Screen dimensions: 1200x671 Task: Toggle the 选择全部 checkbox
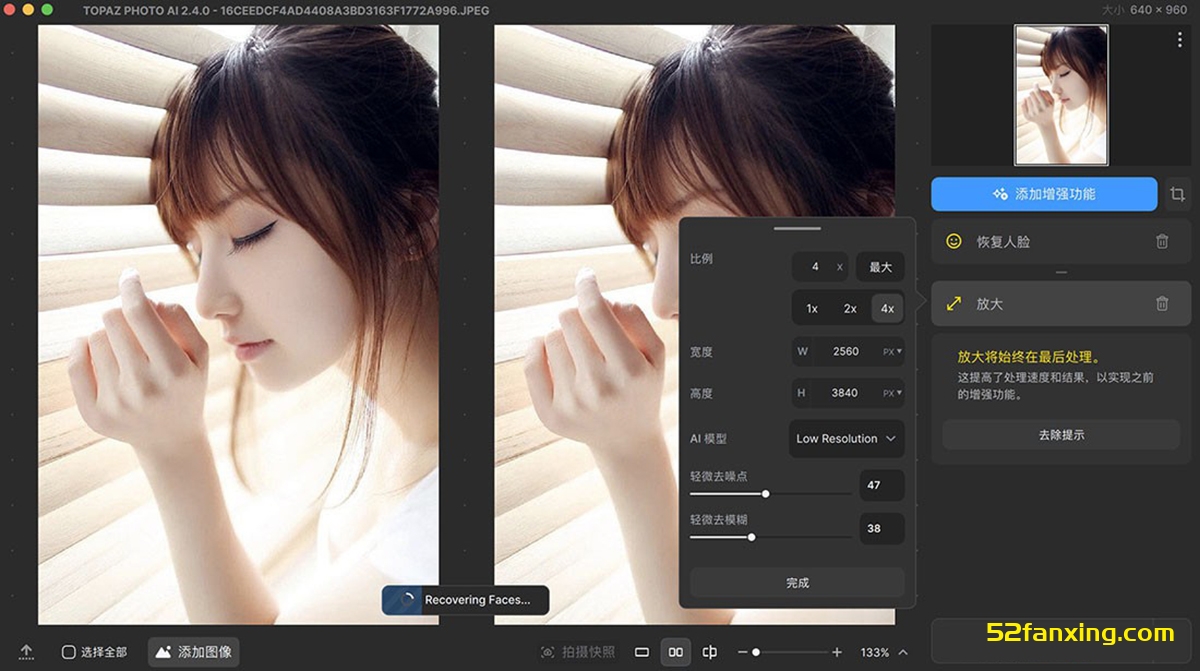point(69,652)
